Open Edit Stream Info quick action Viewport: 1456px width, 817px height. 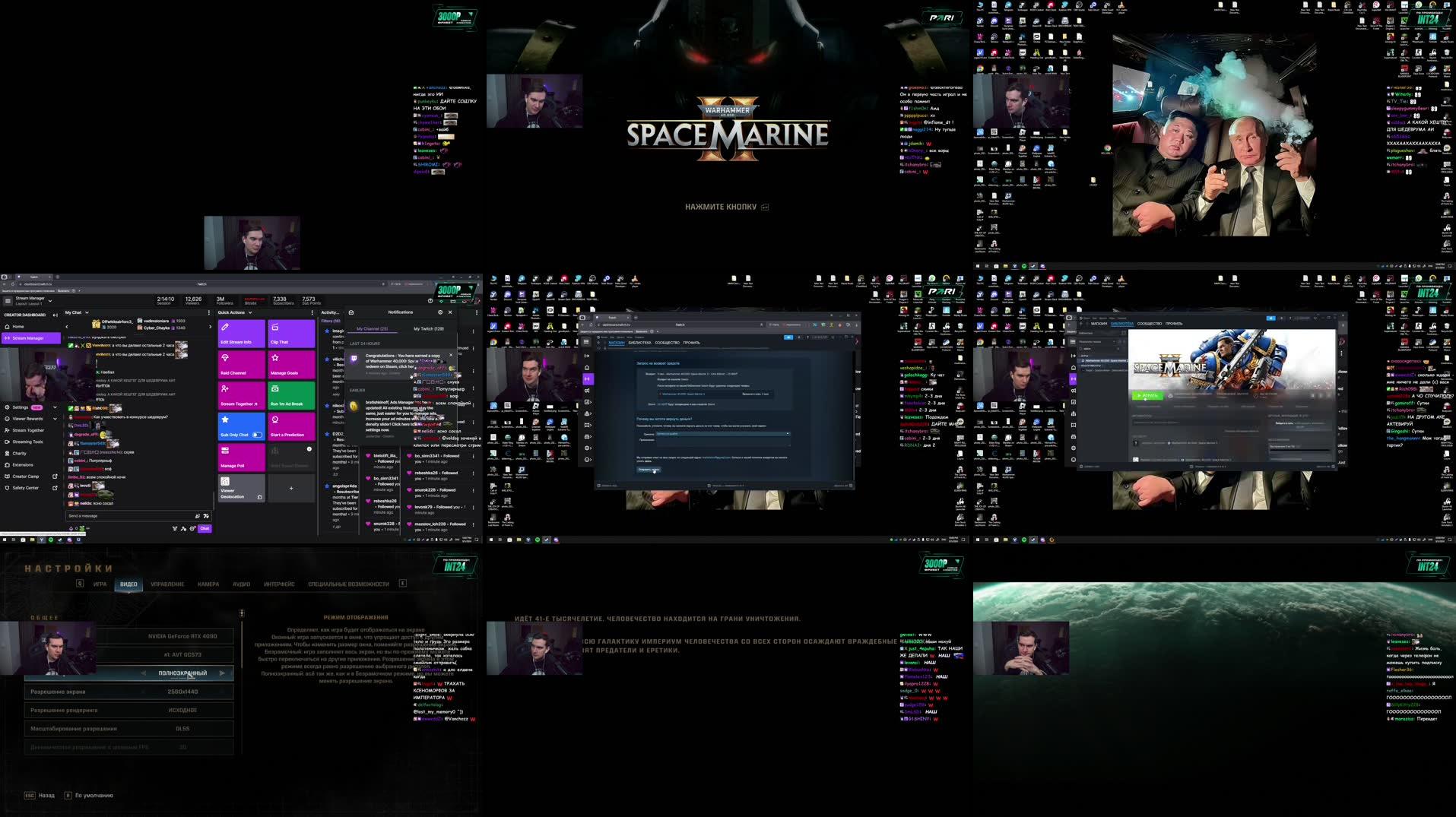tap(242, 333)
